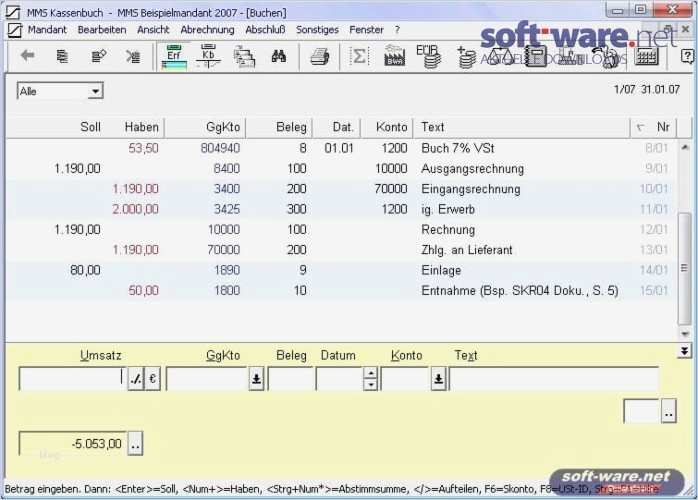Viewport: 698px width, 500px height.
Task: Open the Abrechnung menu
Action: point(207,30)
